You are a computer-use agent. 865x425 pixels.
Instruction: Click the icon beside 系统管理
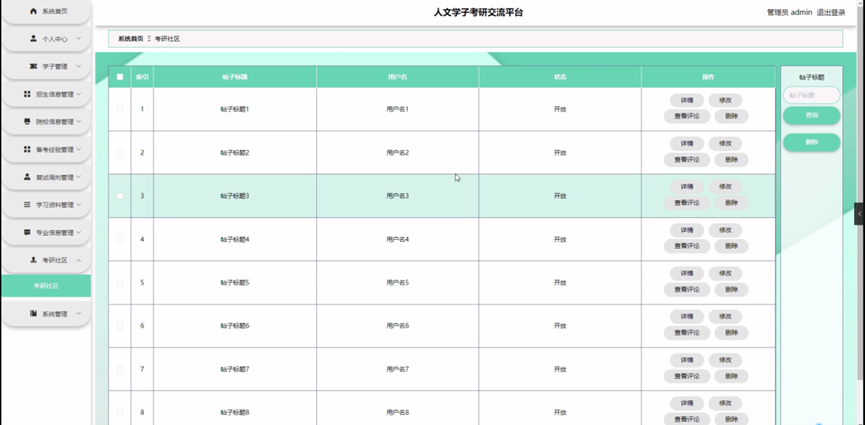33,314
